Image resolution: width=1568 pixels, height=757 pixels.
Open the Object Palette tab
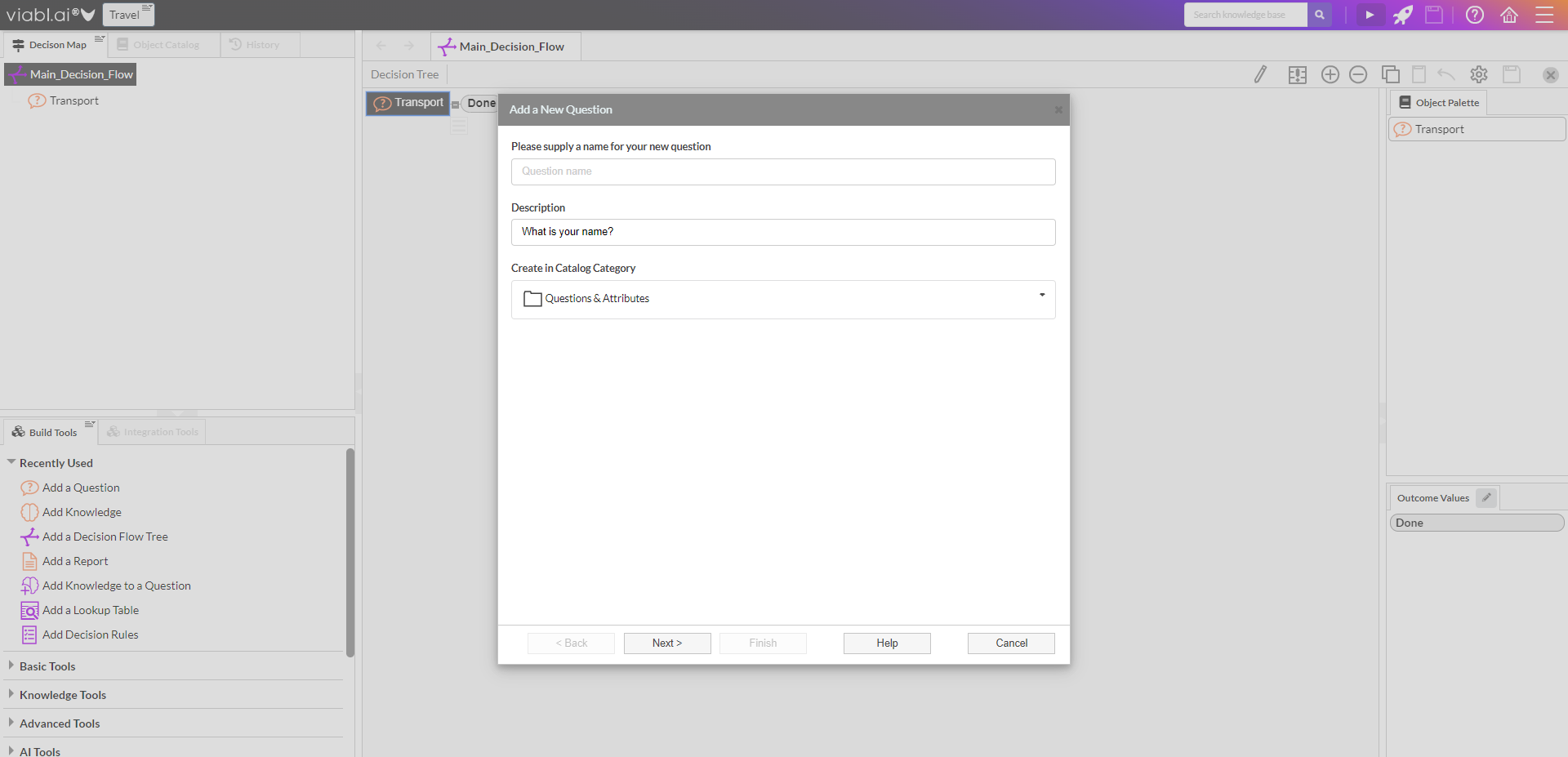tap(1439, 103)
